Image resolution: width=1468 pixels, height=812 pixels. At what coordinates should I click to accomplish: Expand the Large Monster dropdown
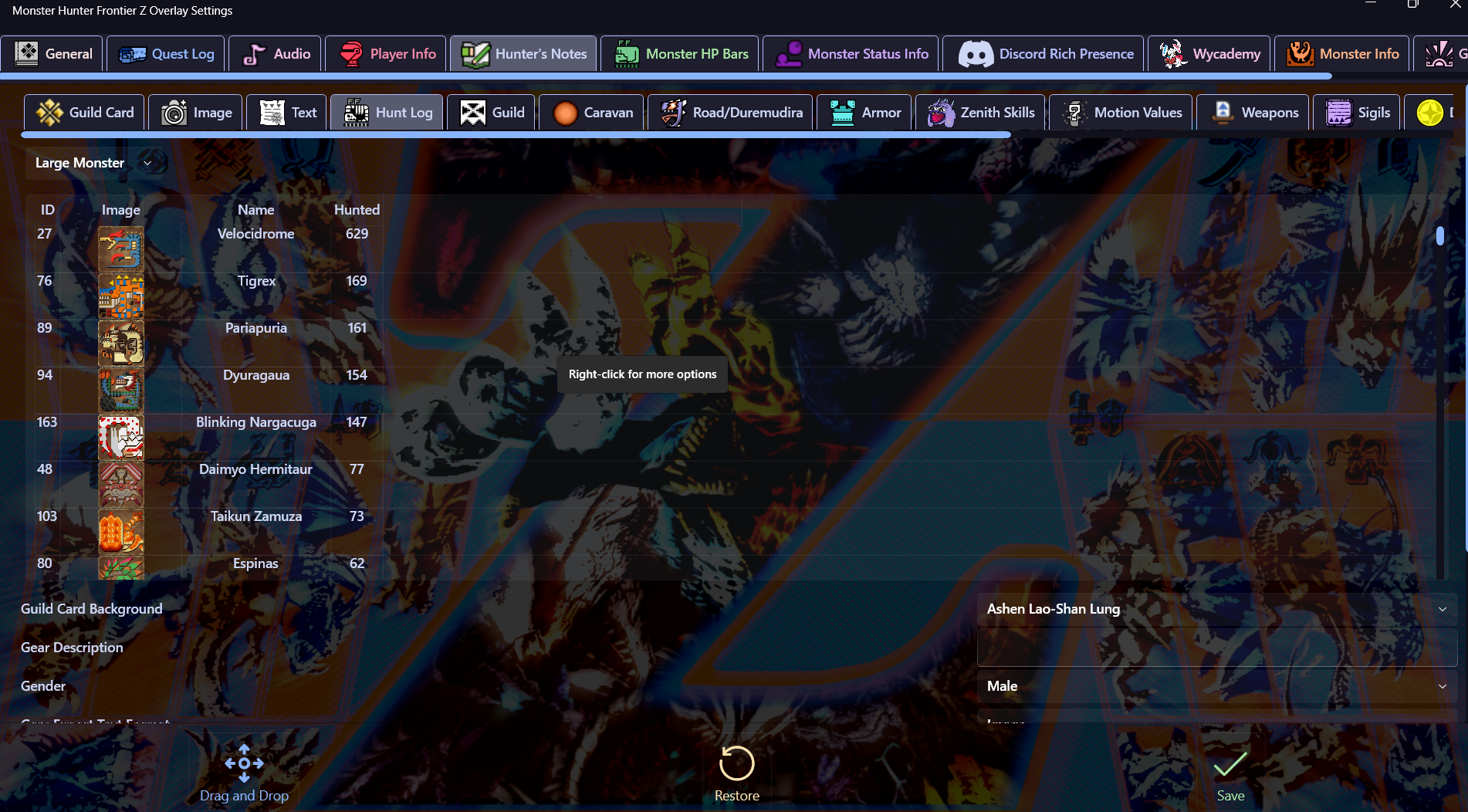click(96, 163)
